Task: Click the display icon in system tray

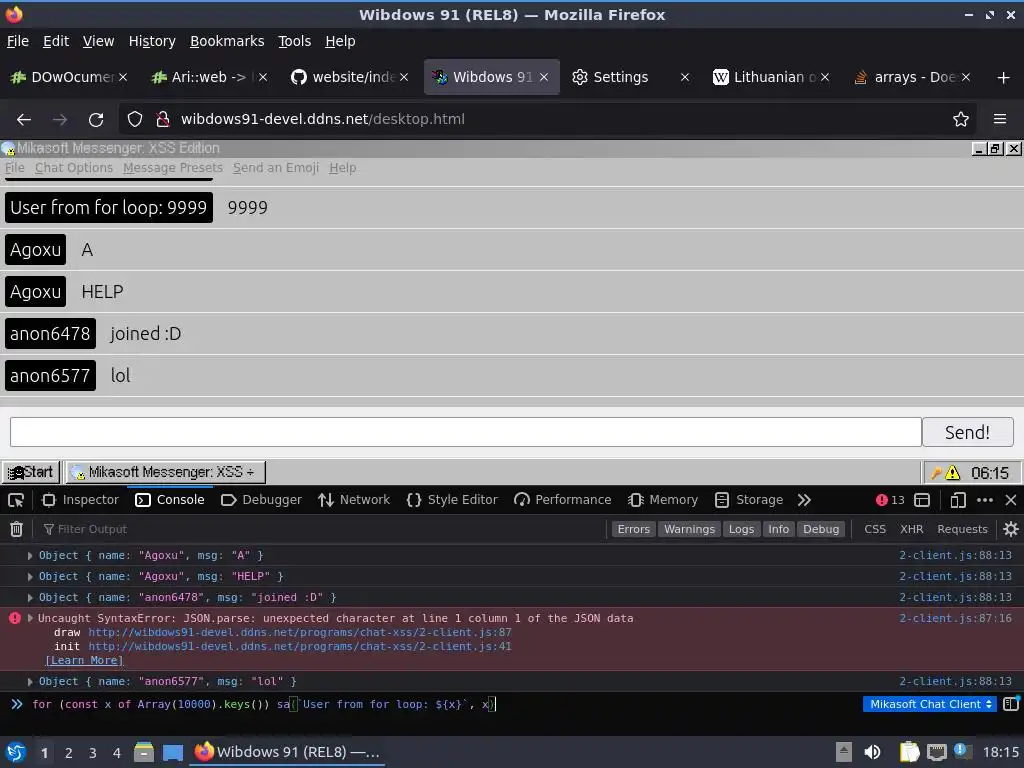Action: (936, 752)
